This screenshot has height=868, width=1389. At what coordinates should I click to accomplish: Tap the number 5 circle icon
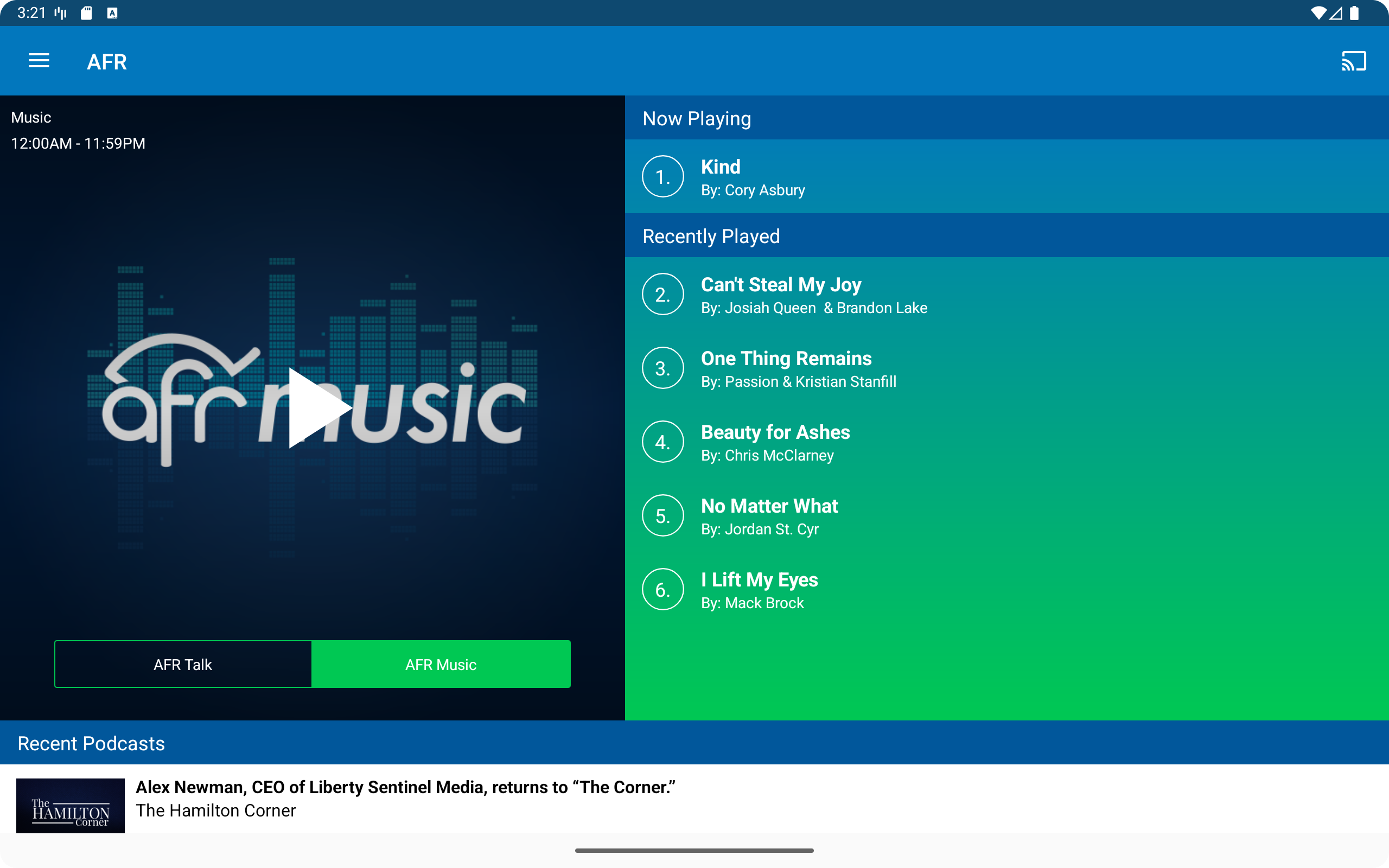click(x=663, y=515)
